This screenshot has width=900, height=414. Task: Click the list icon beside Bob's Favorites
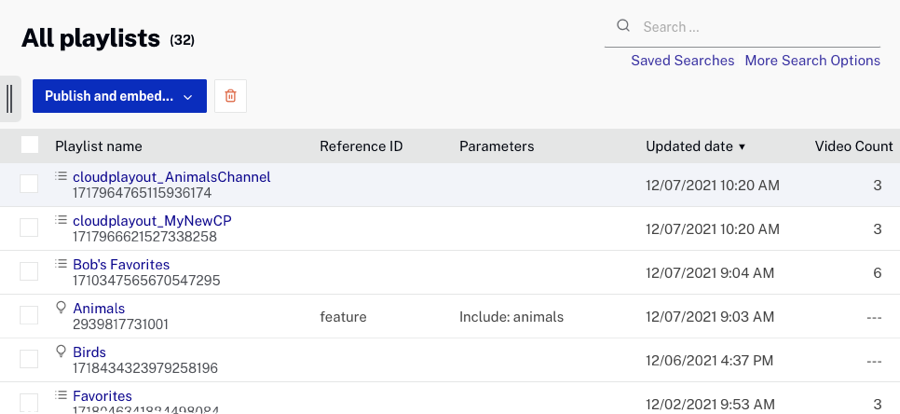pyautogui.click(x=61, y=264)
